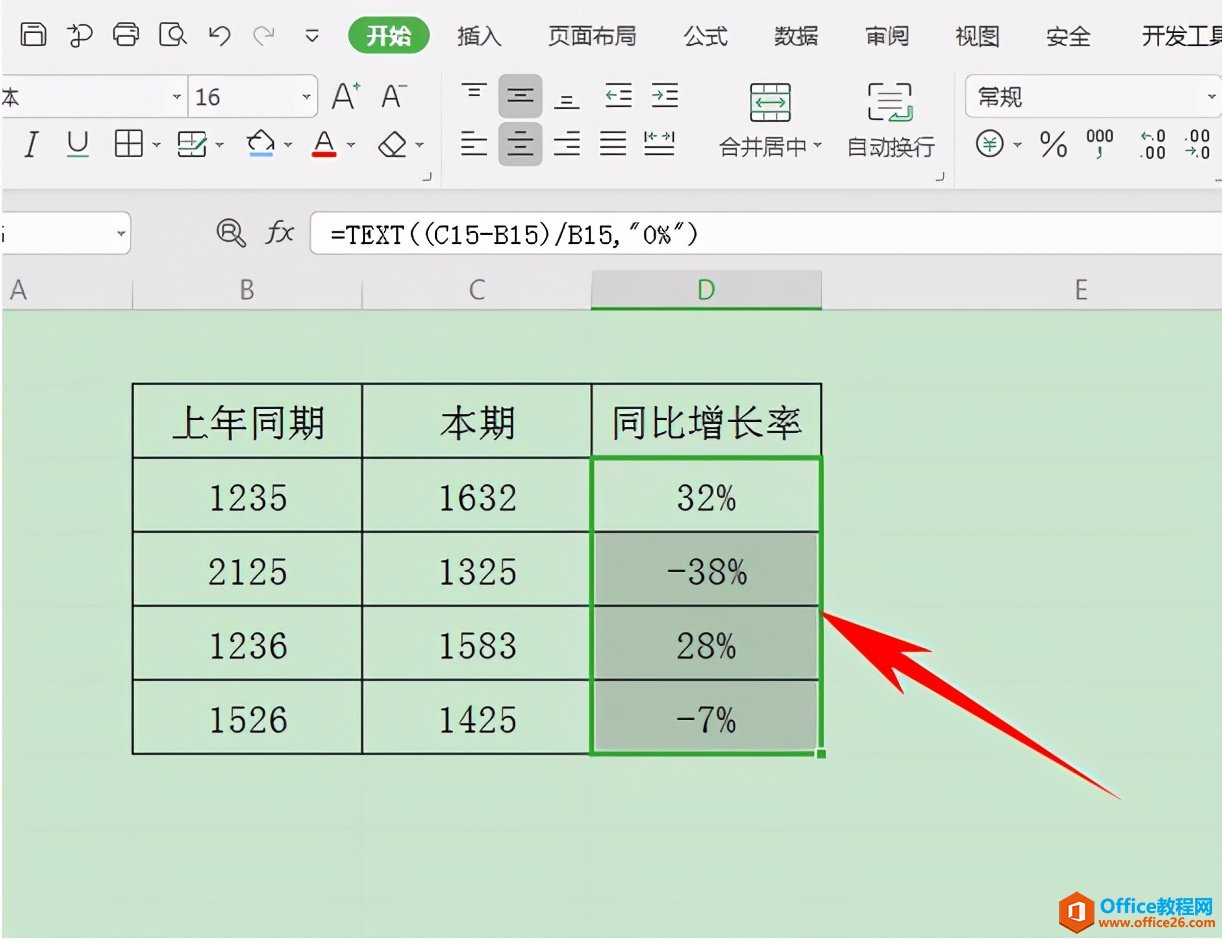Viewport: 1222px width, 940px height.
Task: Select column B header
Action: click(247, 290)
